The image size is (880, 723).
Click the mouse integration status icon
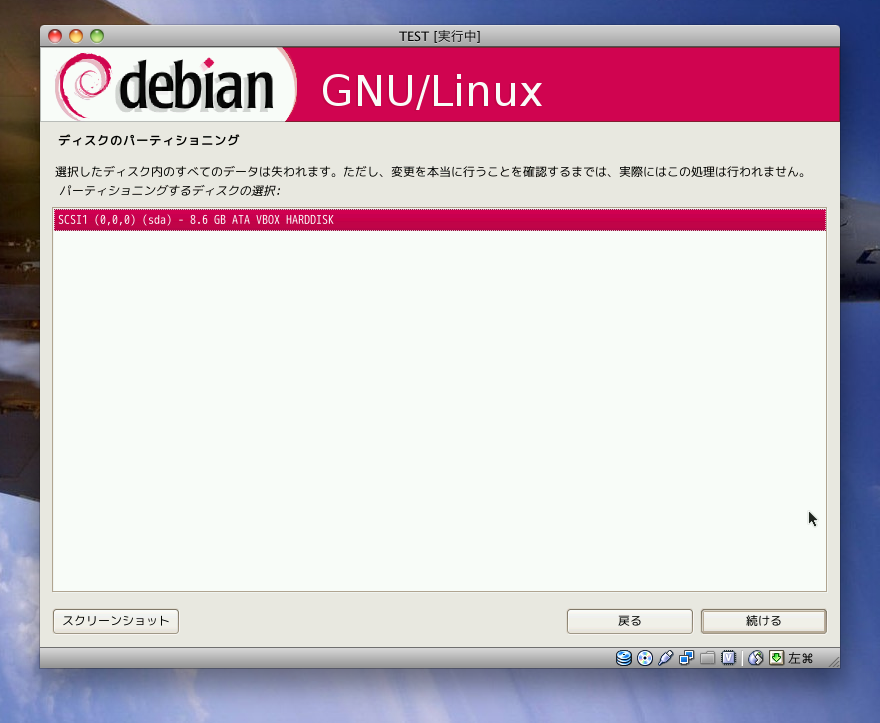[x=755, y=658]
